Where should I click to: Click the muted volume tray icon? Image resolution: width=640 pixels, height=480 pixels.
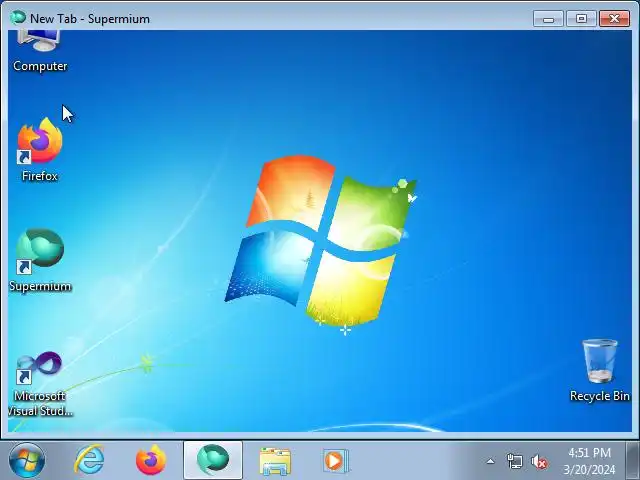tap(539, 462)
